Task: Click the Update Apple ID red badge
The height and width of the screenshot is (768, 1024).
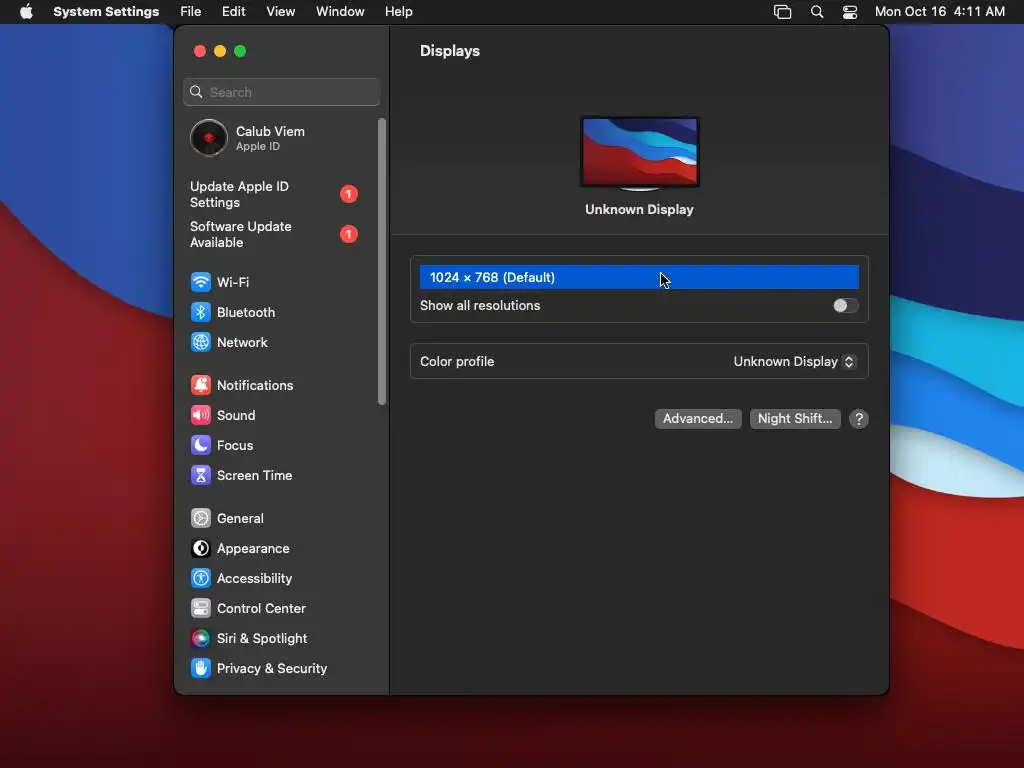Action: pos(349,194)
